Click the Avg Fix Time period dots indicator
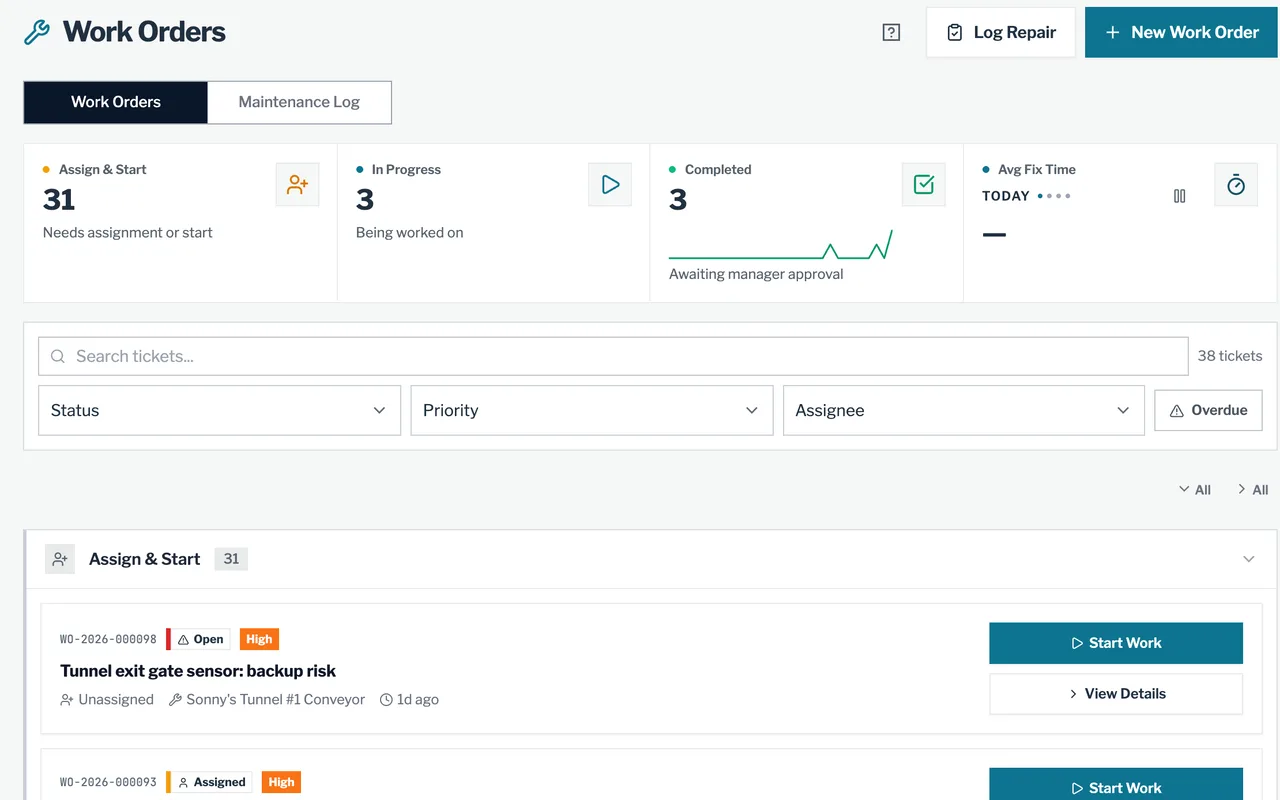Screen dimensions: 1280x800 coord(1054,196)
